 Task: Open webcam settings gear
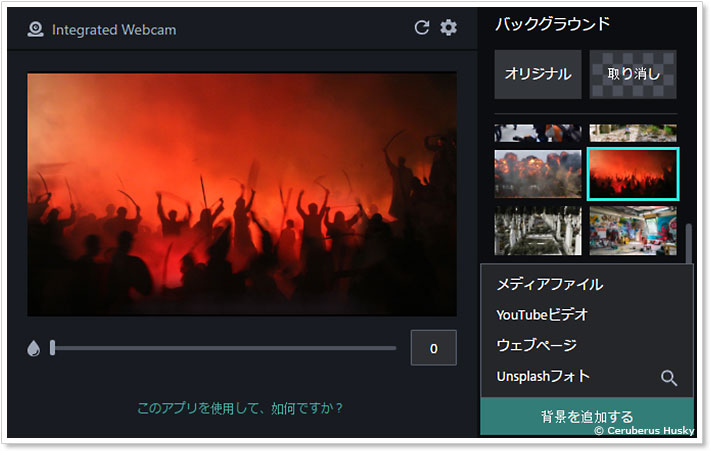tap(448, 28)
